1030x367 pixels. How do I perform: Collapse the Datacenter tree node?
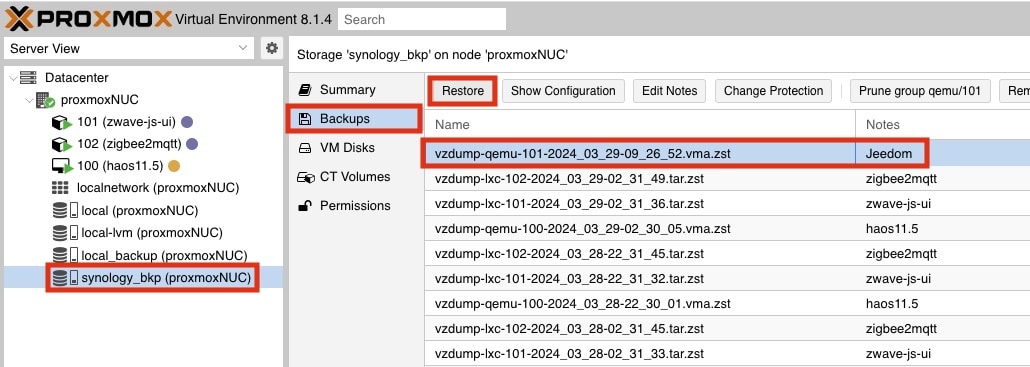tap(14, 77)
